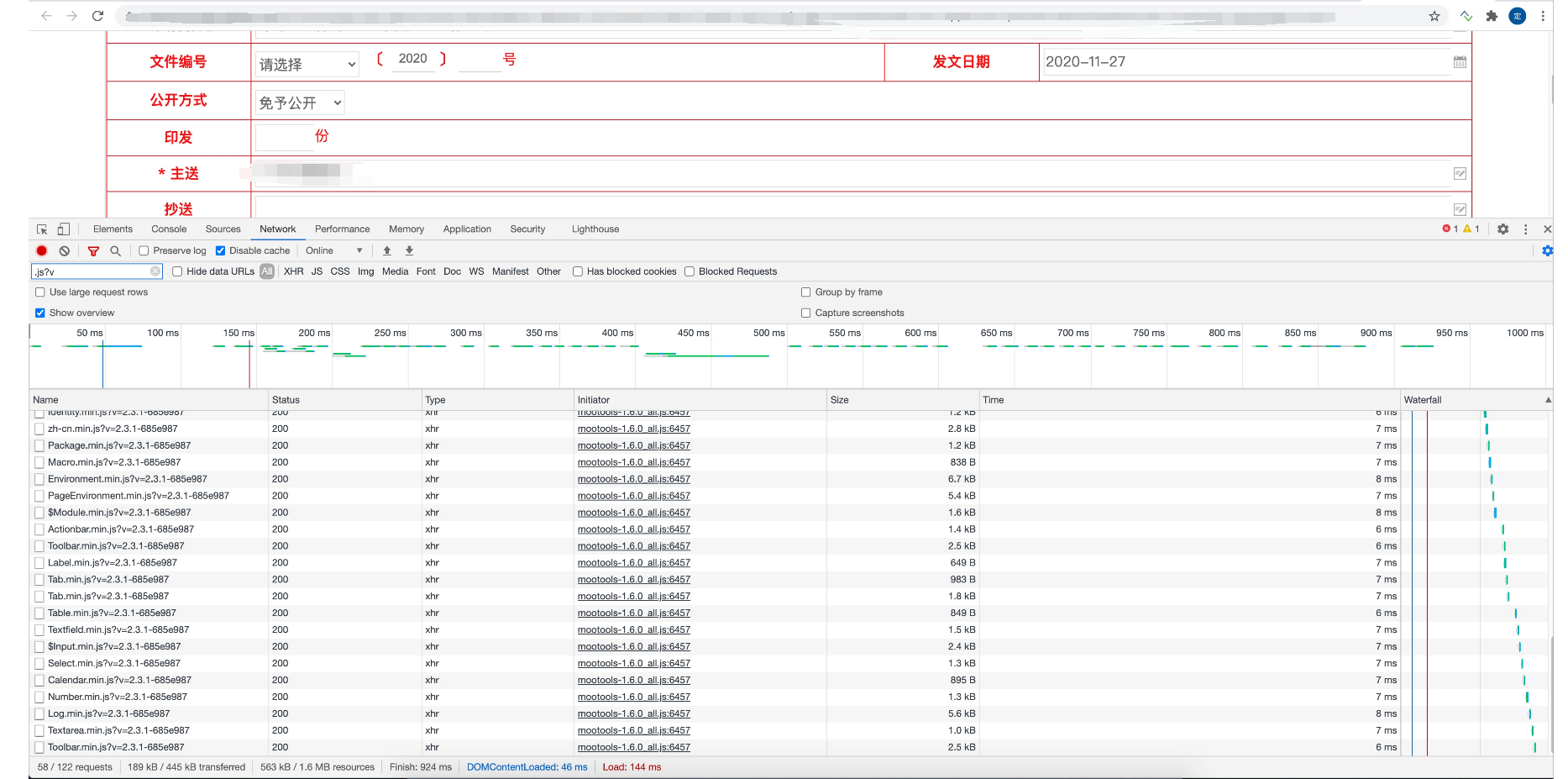The image size is (1568, 779).
Task: Enable Capture screenshots
Action: click(x=805, y=313)
